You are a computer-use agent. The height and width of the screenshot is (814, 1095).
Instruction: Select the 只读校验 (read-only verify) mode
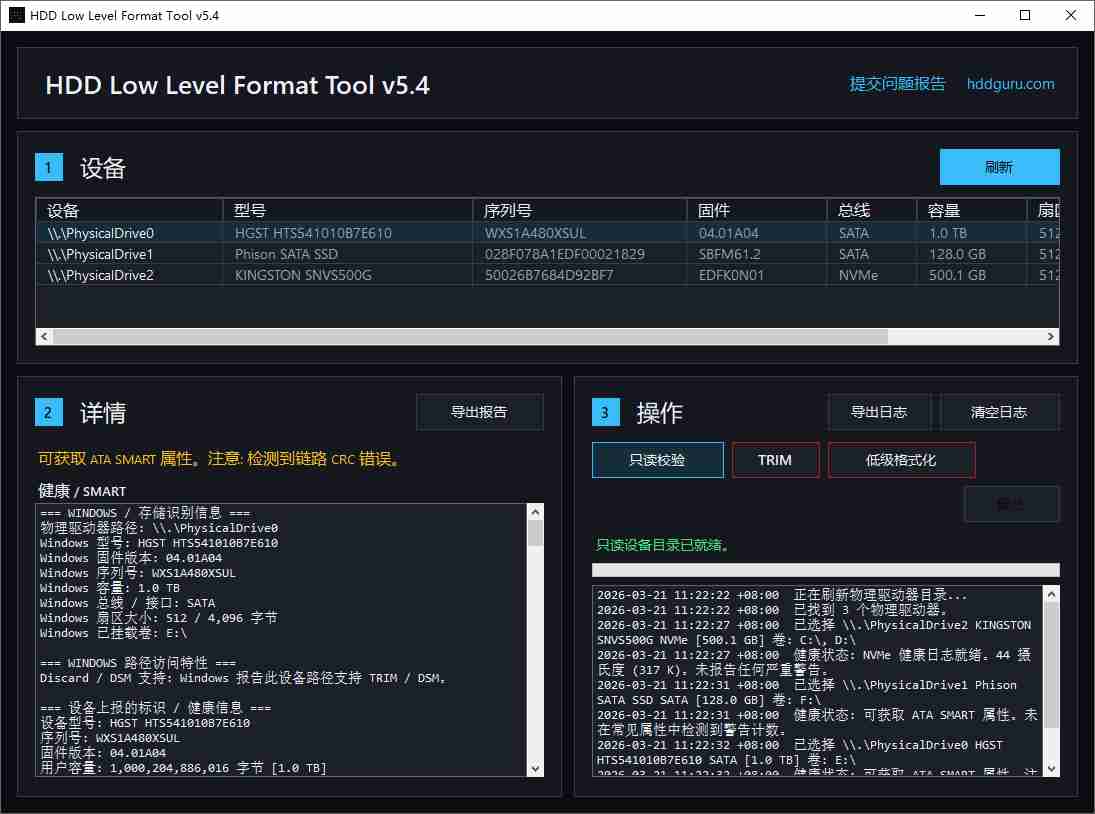(x=657, y=459)
